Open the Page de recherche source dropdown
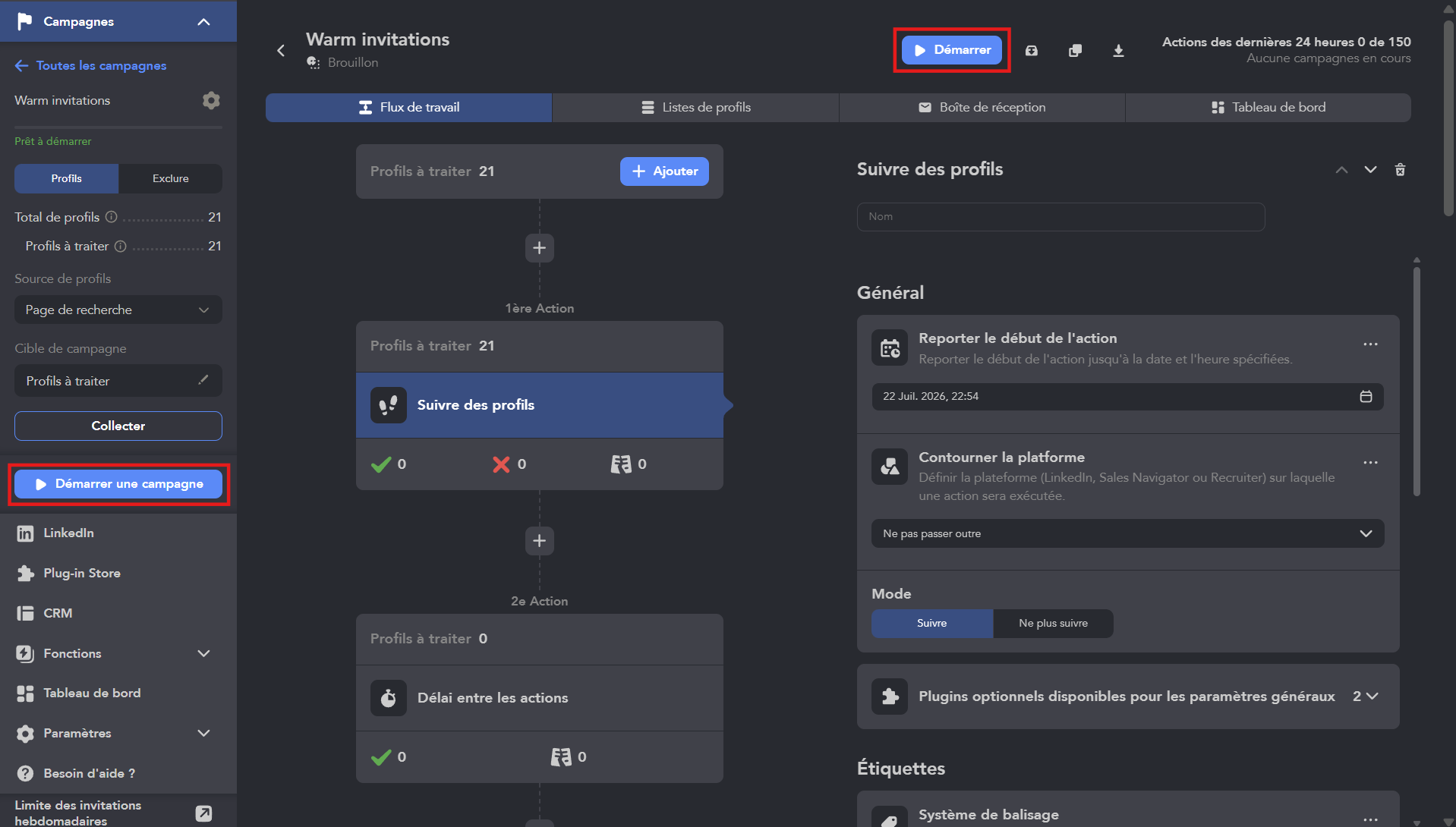The image size is (1456, 827). 118,310
